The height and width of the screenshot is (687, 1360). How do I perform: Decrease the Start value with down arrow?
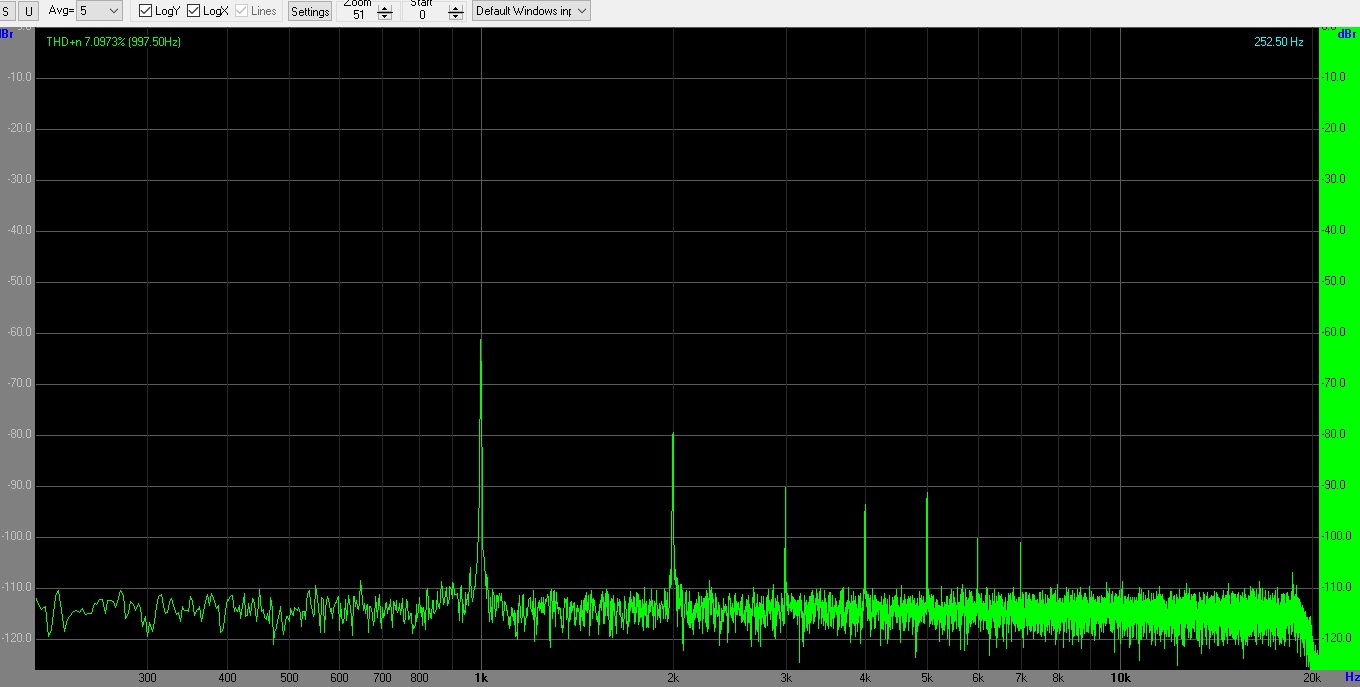(456, 17)
